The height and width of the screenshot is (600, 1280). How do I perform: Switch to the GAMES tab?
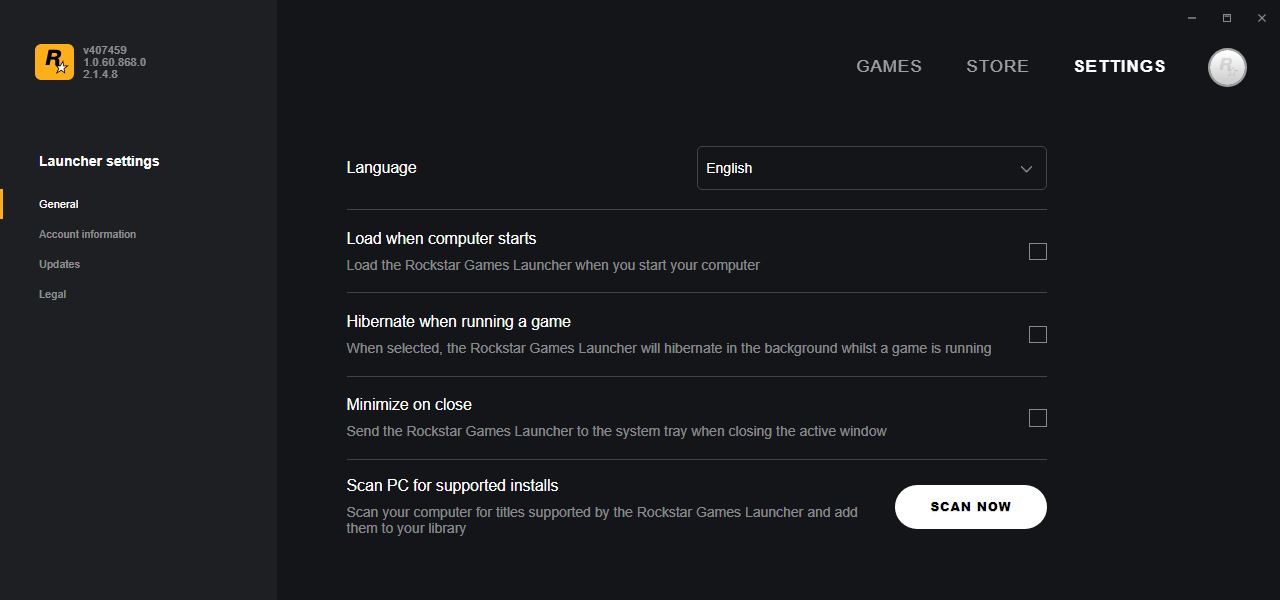[889, 66]
